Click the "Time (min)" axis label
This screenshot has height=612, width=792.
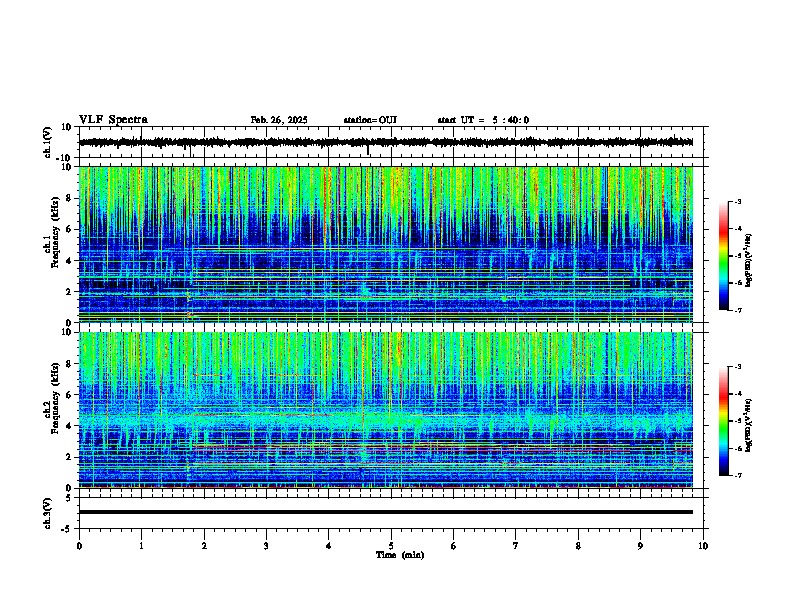pos(400,555)
